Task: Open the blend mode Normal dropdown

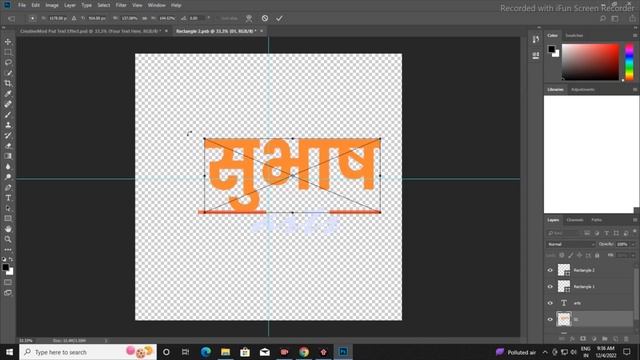Action: tap(570, 244)
